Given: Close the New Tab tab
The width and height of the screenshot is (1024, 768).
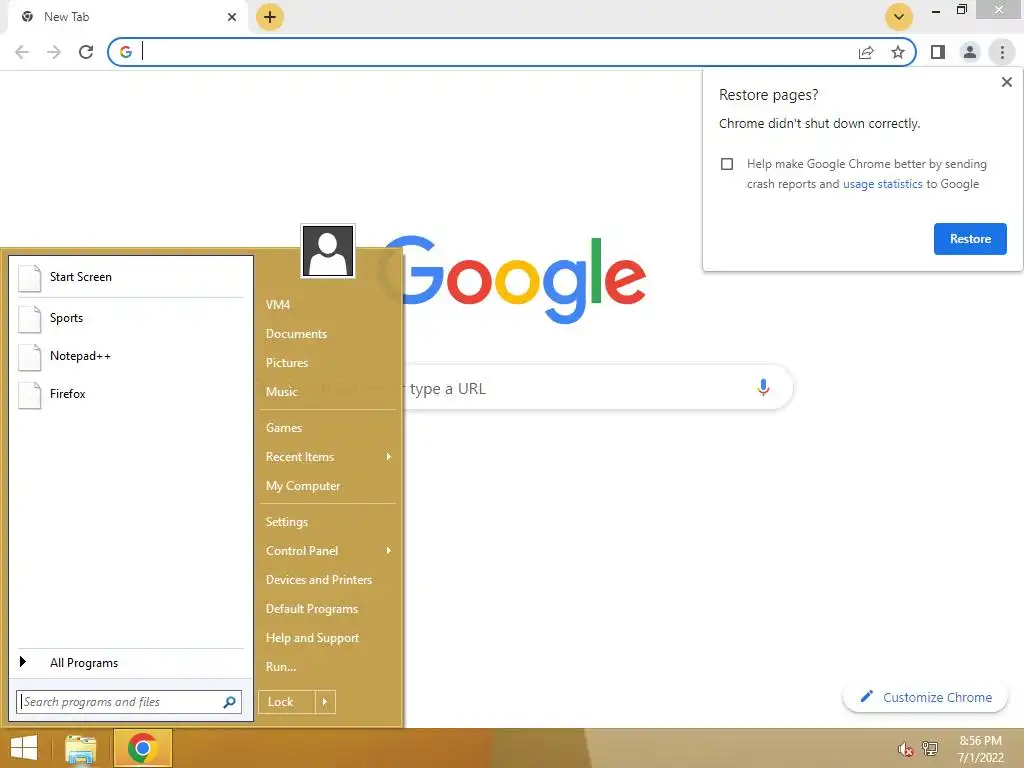Looking at the screenshot, I should [232, 17].
